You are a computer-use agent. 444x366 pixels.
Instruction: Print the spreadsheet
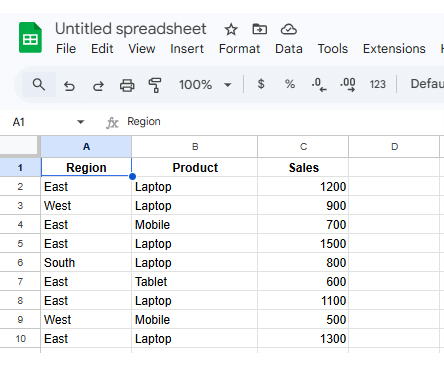pos(127,86)
